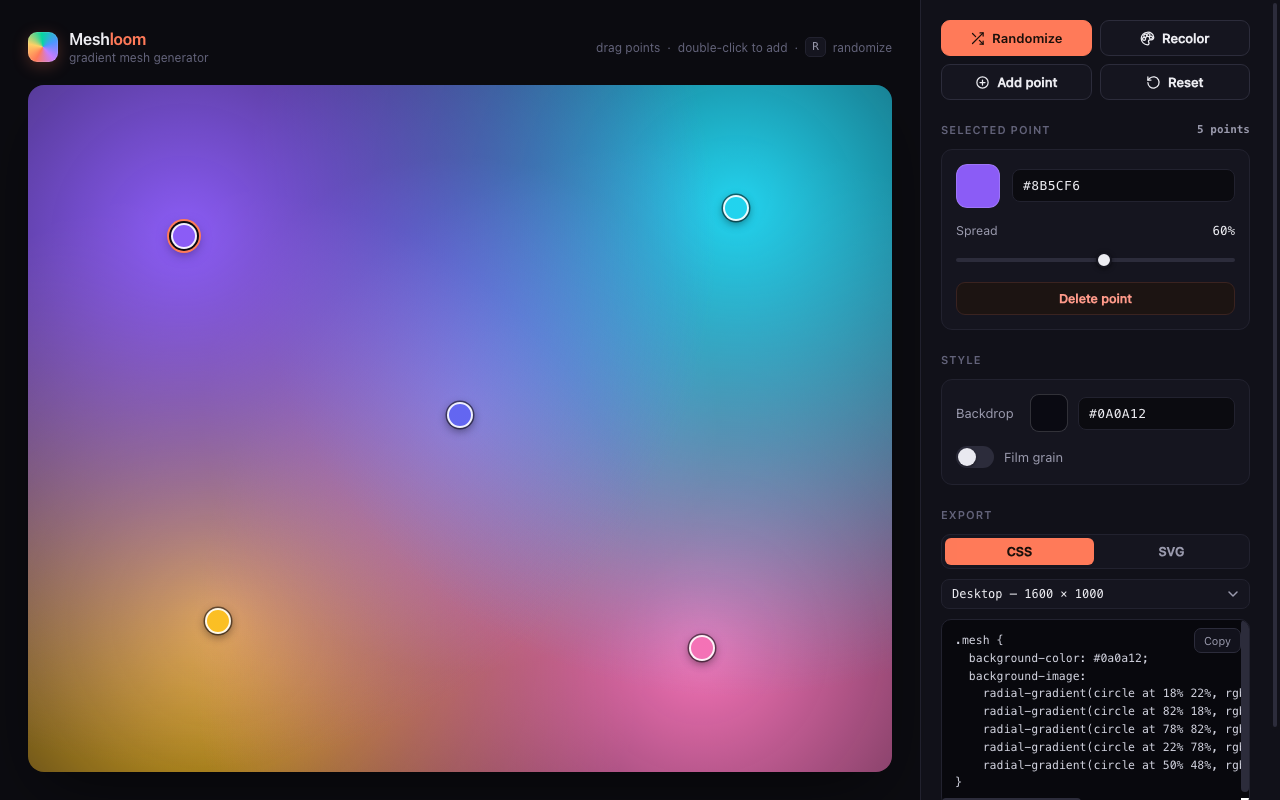Screen dimensions: 1280x800
Task: Enable the Film grain toggle
Action: coord(975,457)
